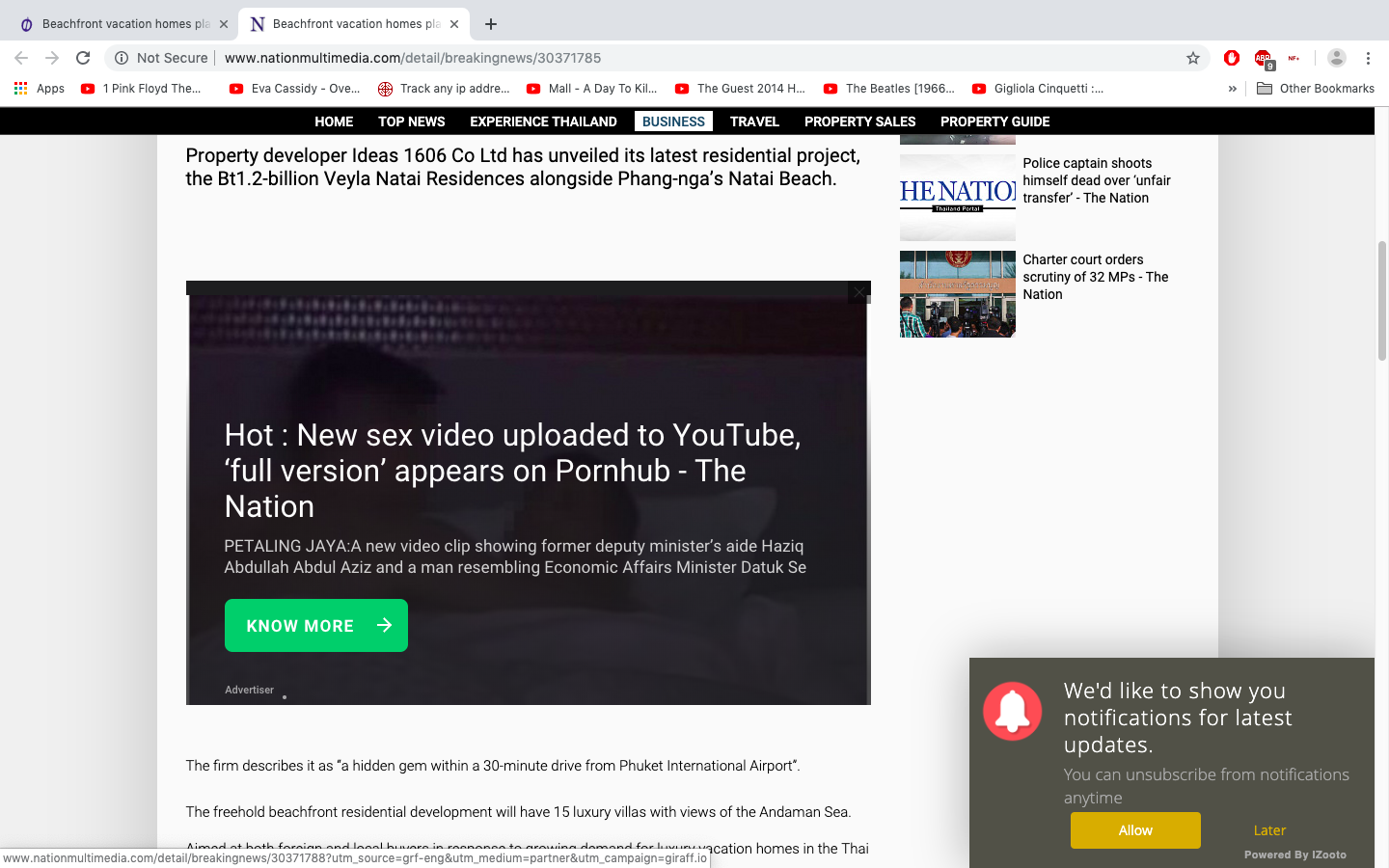The image size is (1389, 868).
Task: Click the Hot: New sex video headline
Action: coord(512,471)
